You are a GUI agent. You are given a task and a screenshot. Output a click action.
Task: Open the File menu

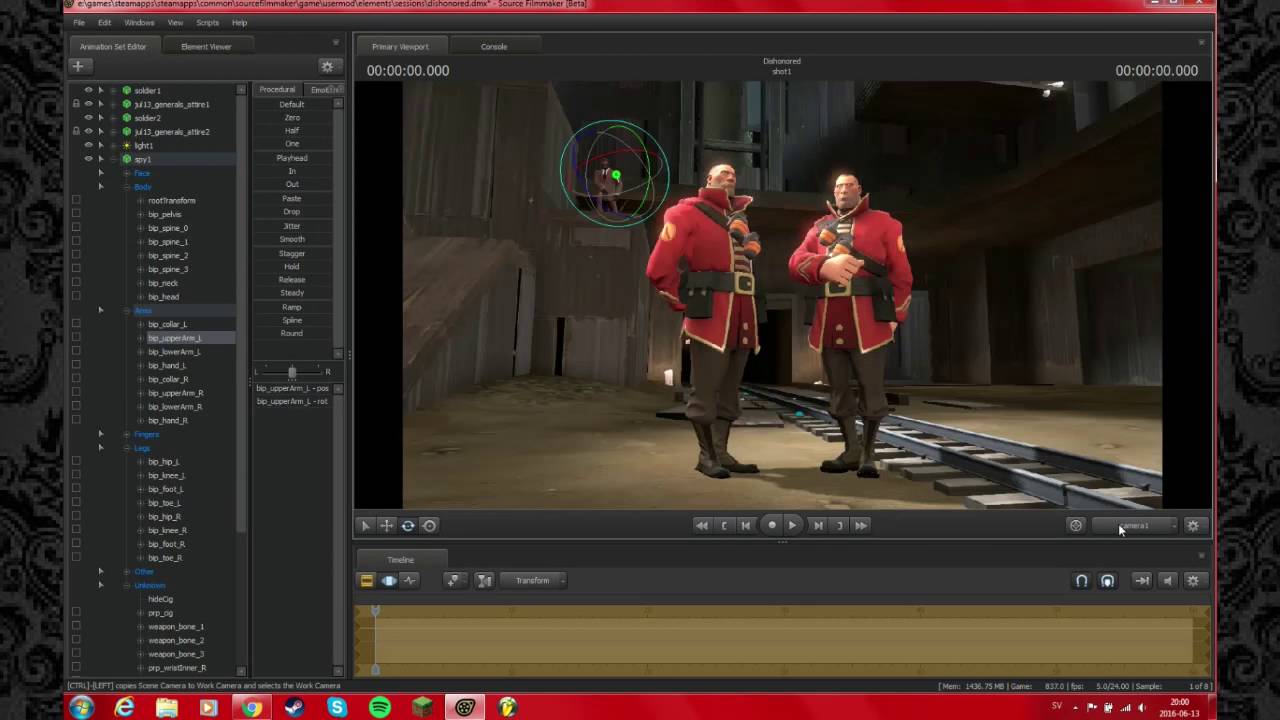(x=79, y=22)
